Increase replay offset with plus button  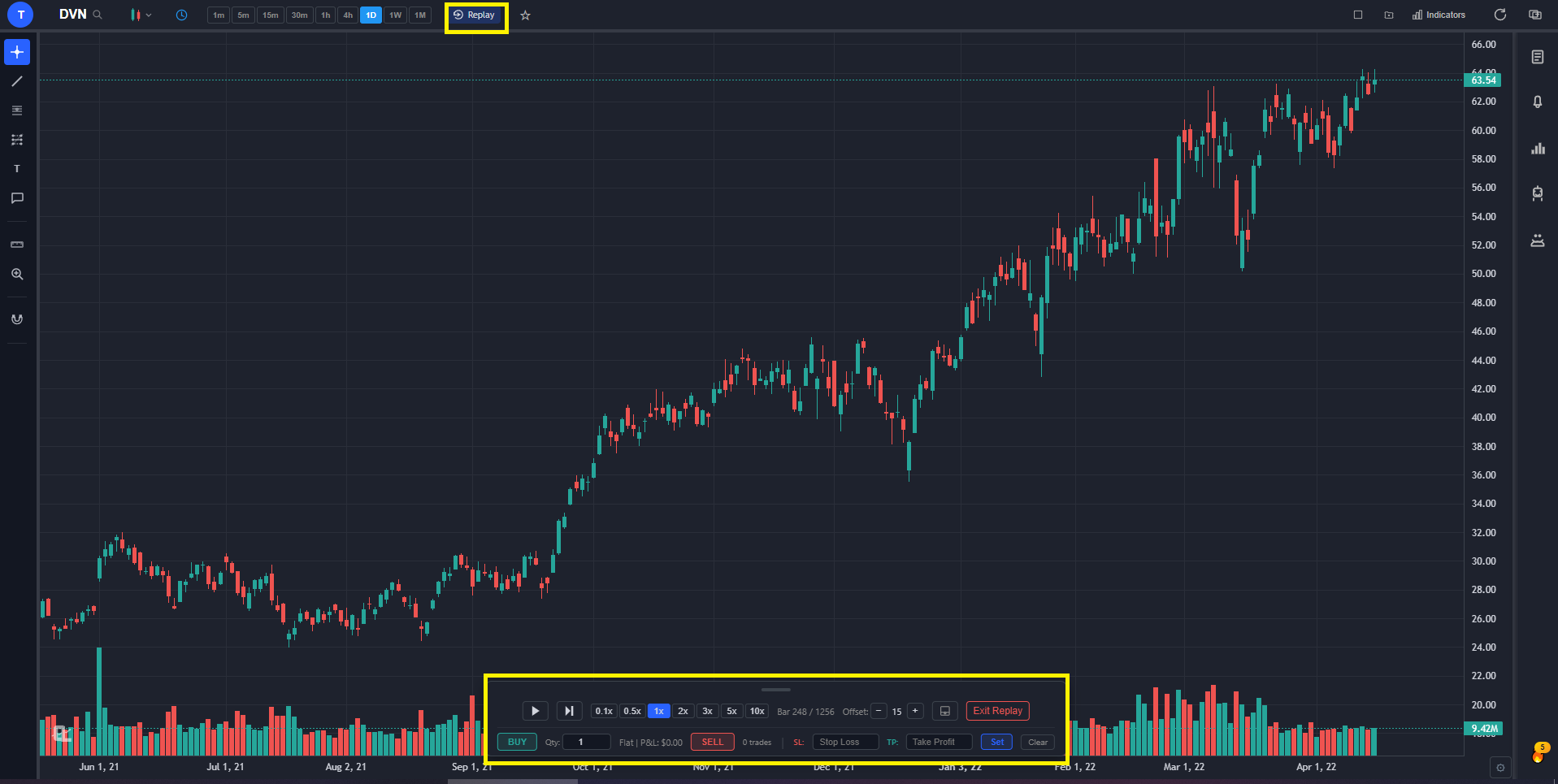pyautogui.click(x=915, y=711)
